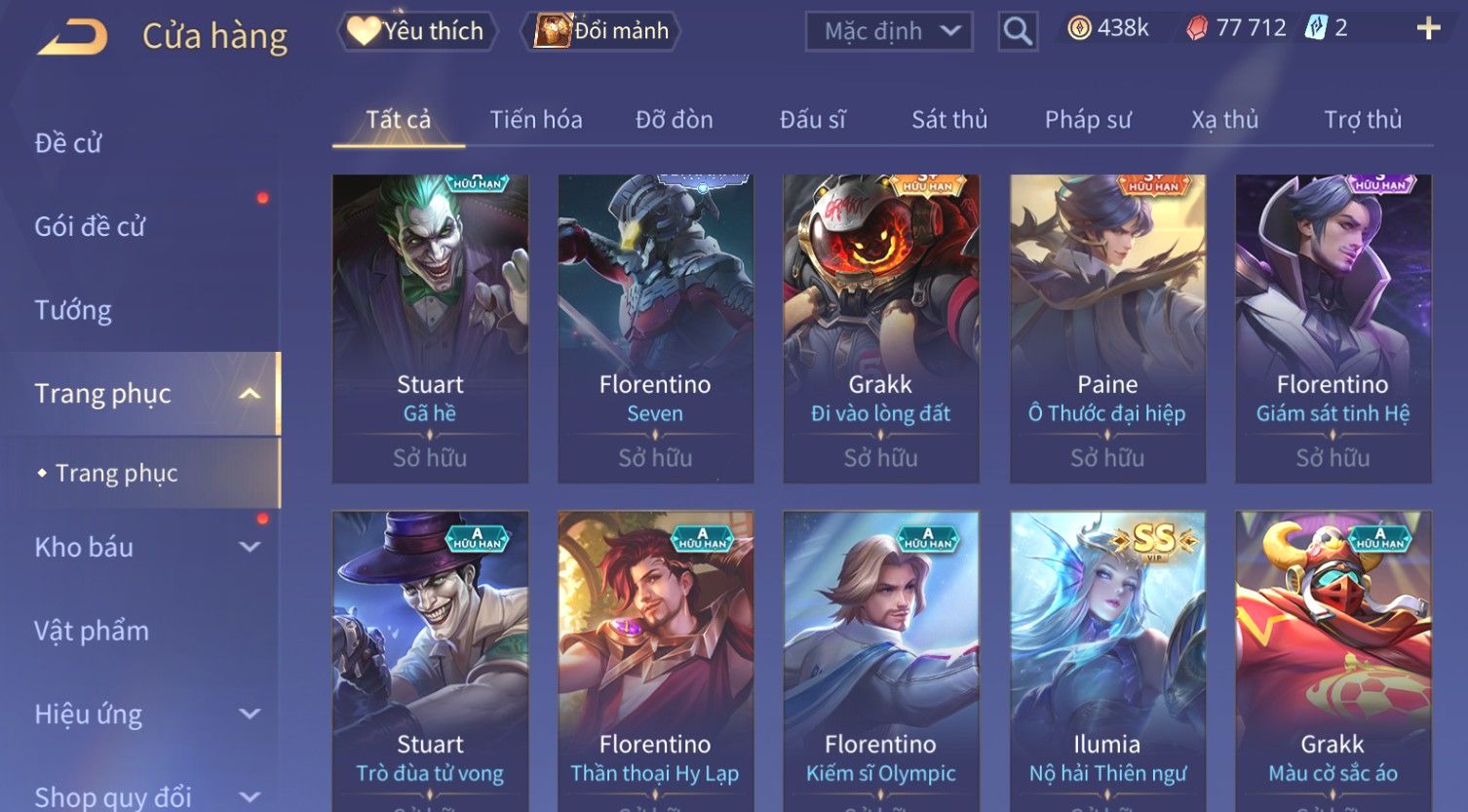
Task: Expand the Kho báu sidebar section
Action: point(250,548)
